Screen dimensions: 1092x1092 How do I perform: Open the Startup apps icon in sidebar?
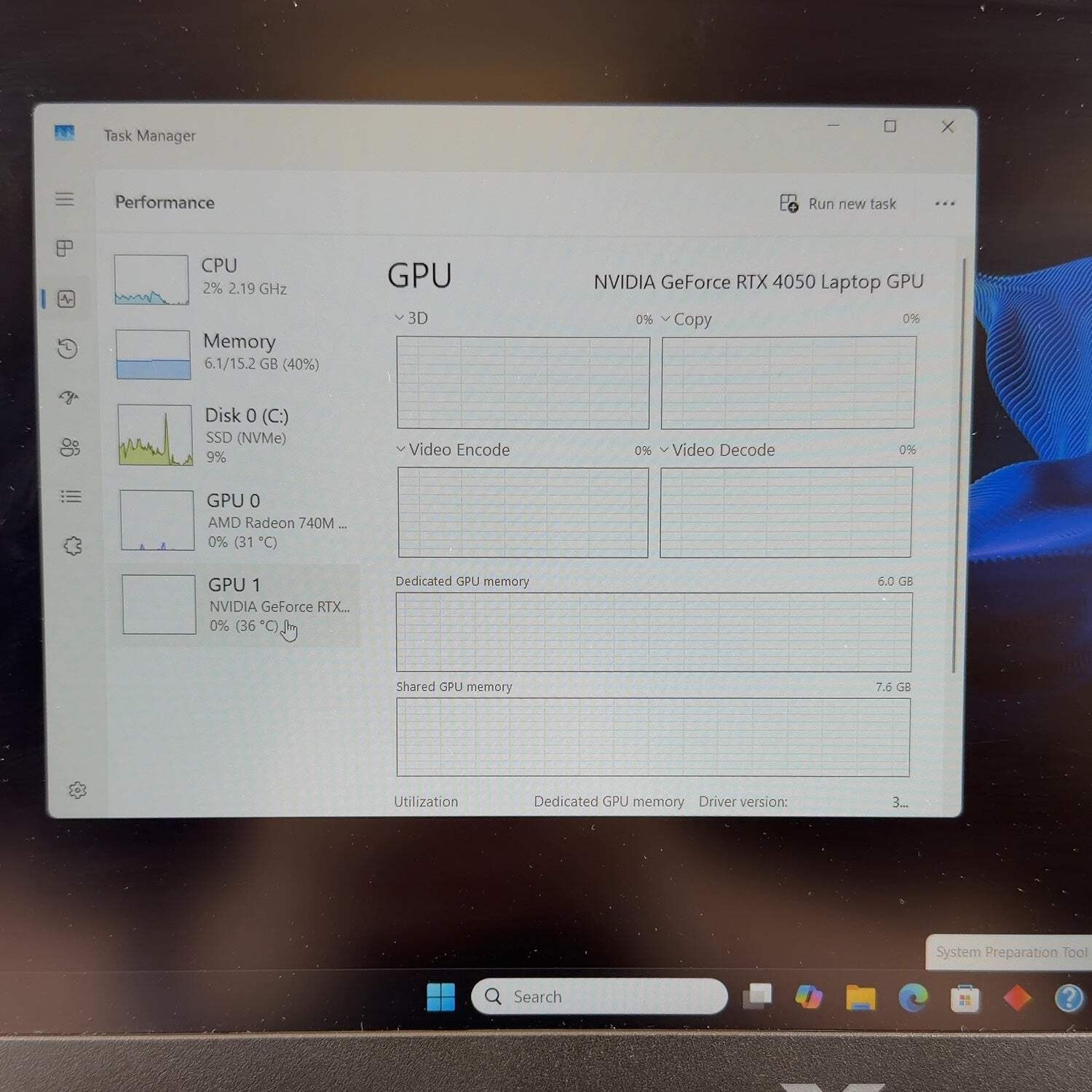point(68,397)
